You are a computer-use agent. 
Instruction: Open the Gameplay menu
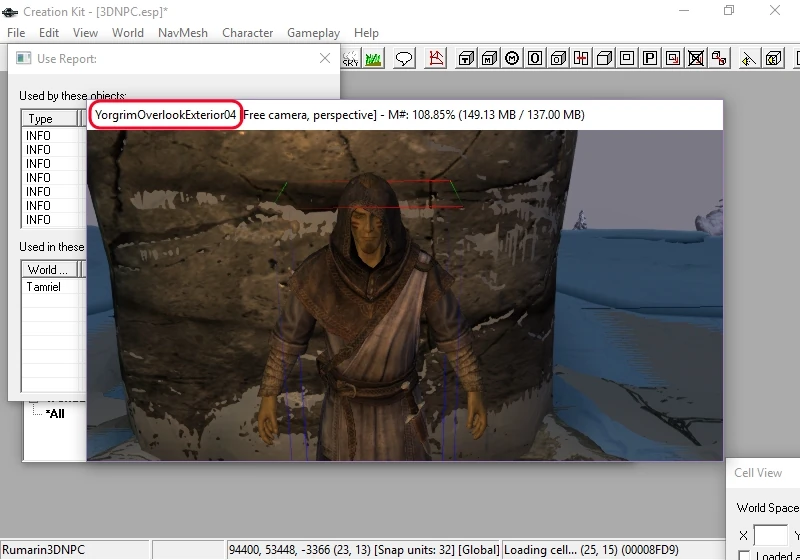[313, 33]
